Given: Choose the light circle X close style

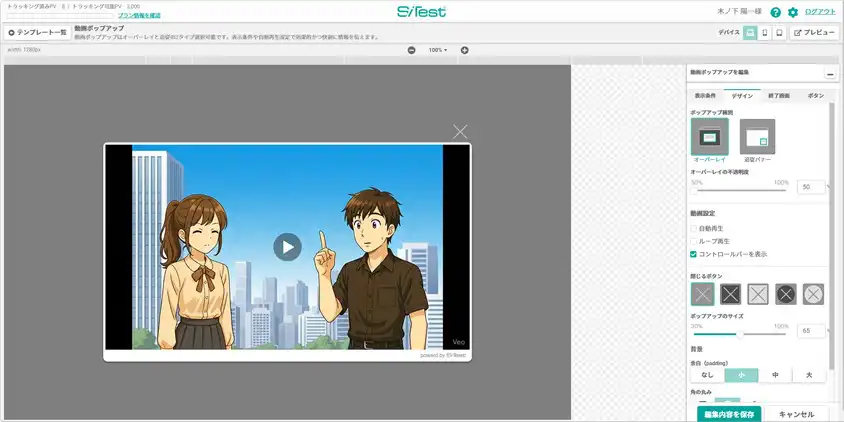Looking at the screenshot, I should coord(813,294).
